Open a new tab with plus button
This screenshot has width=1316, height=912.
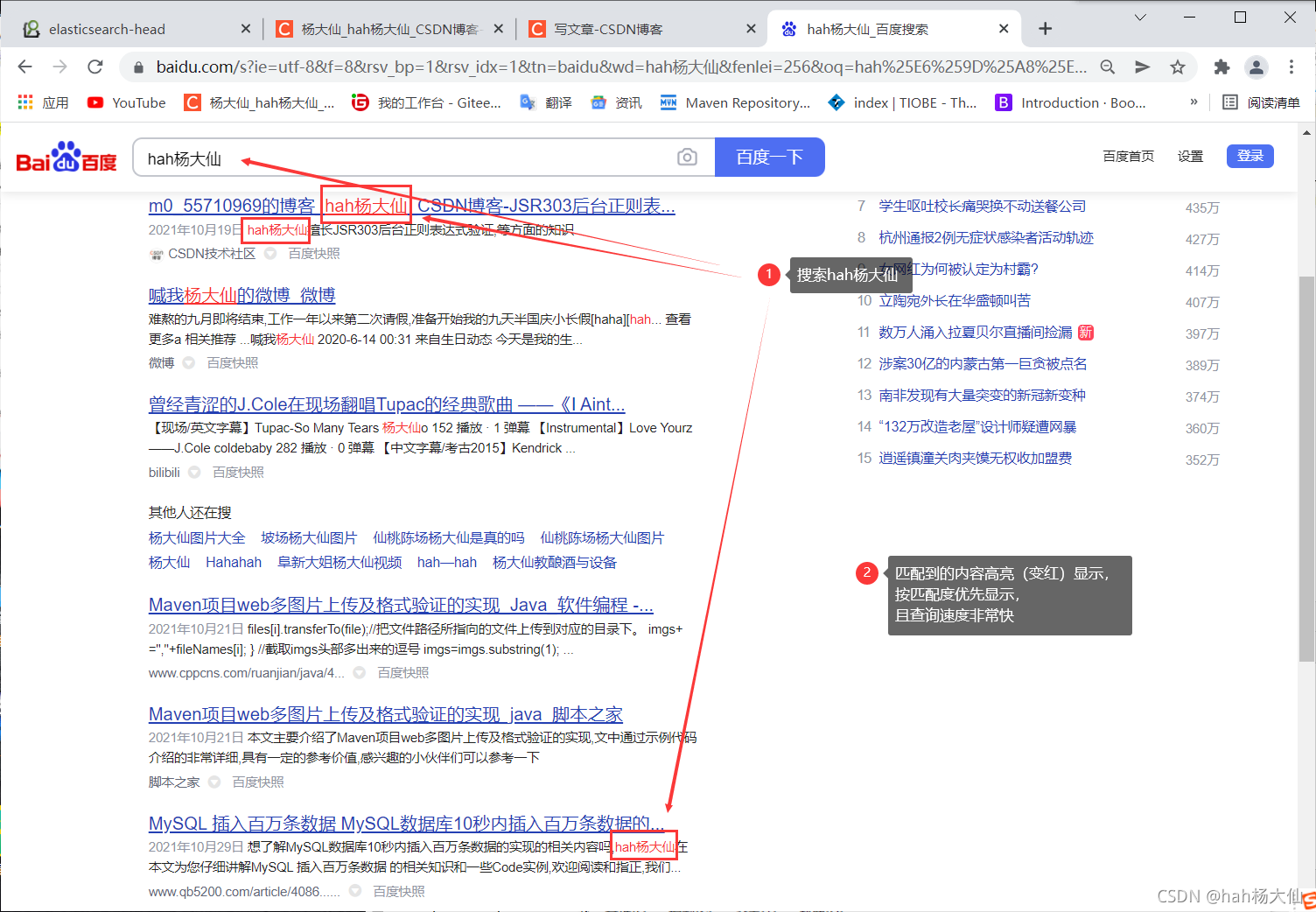[x=1045, y=29]
